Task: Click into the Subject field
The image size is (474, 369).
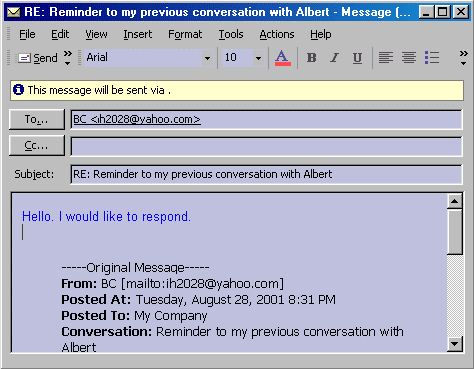Action: coord(266,174)
